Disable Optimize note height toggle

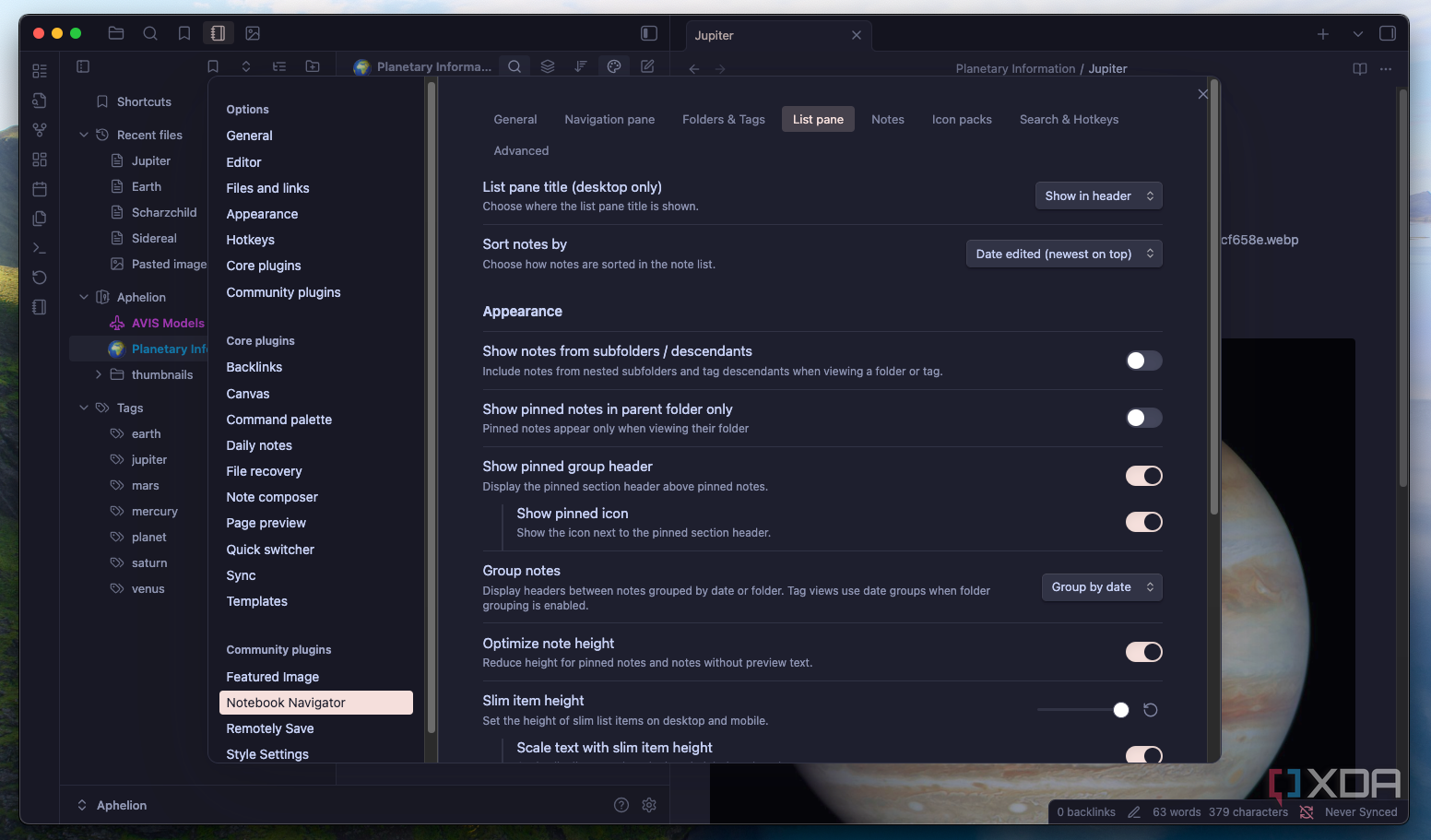click(1144, 652)
